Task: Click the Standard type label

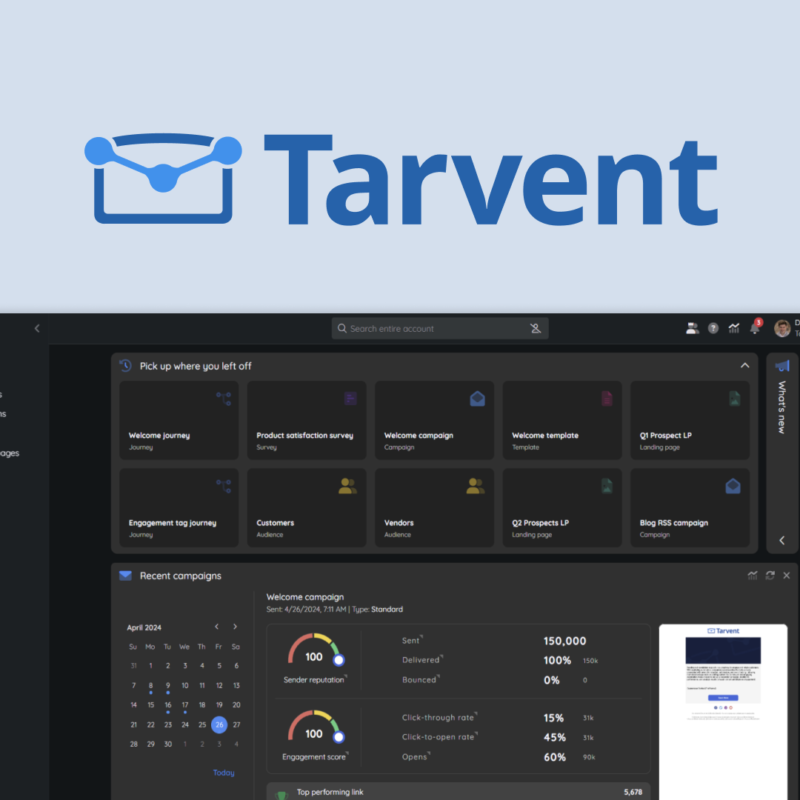Action: pyautogui.click(x=387, y=609)
